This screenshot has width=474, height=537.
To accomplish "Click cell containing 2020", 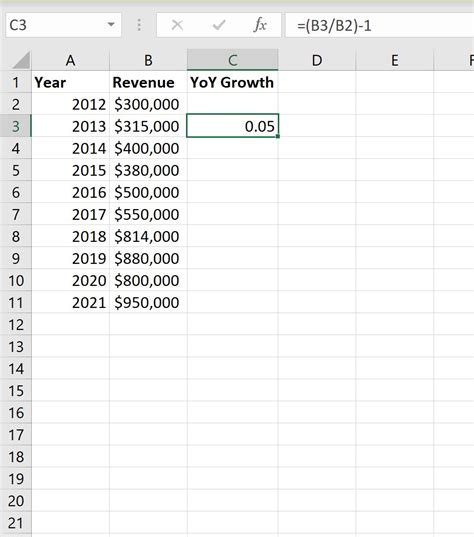I will click(x=71, y=280).
